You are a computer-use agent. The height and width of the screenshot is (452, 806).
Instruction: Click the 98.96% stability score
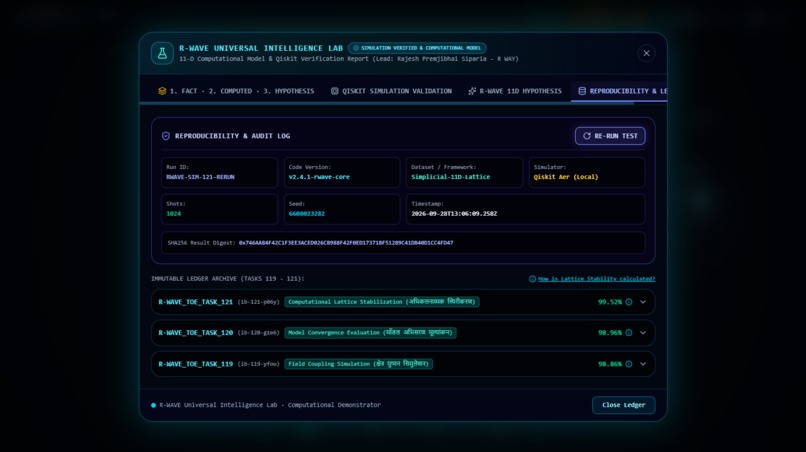click(x=610, y=333)
